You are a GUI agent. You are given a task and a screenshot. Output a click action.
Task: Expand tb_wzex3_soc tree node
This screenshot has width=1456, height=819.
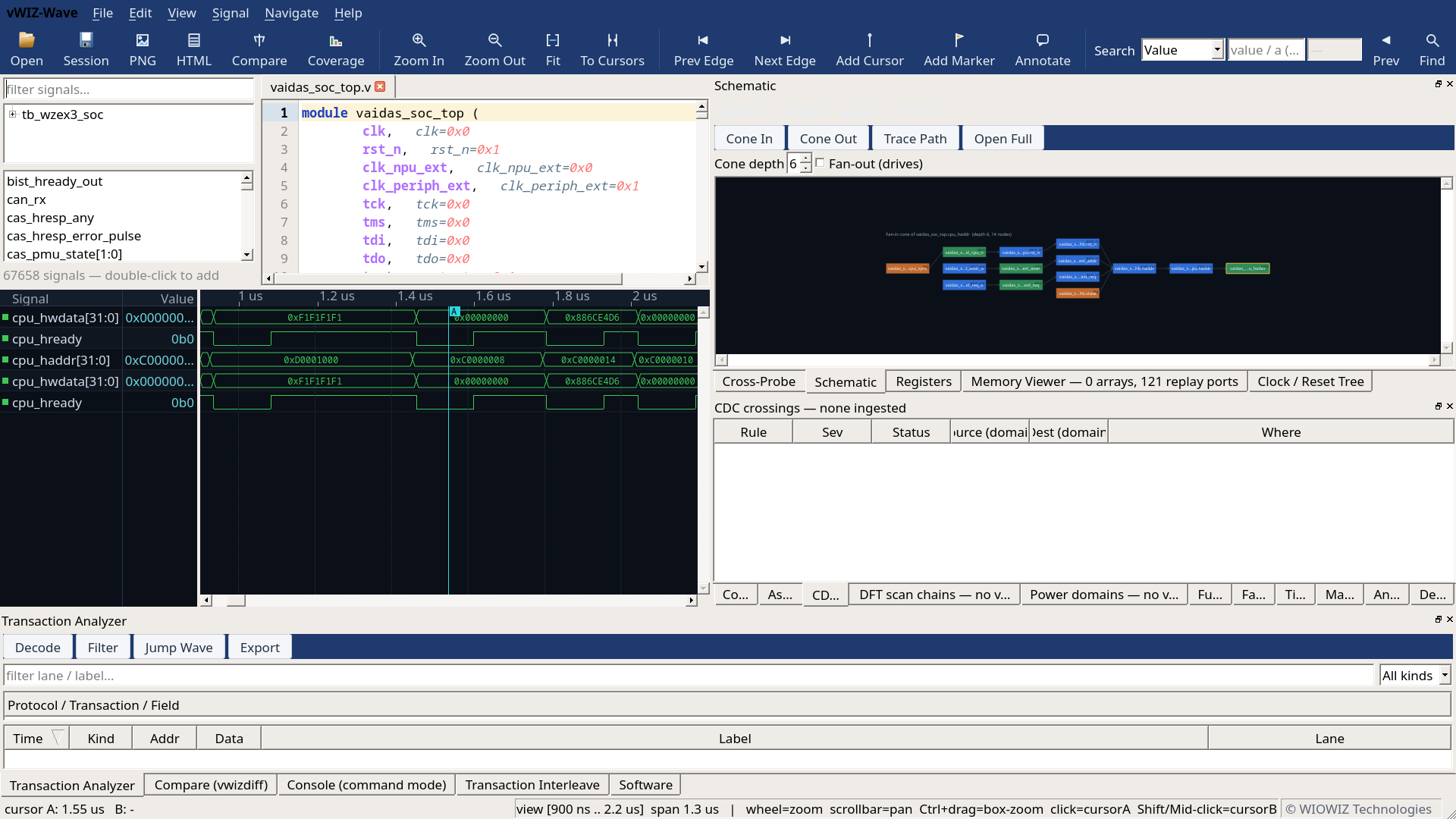(x=13, y=114)
